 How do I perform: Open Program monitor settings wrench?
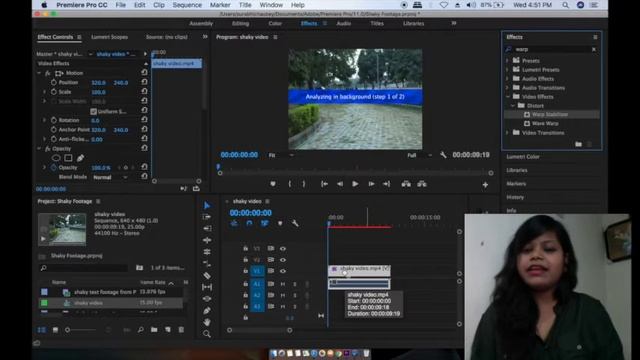point(443,155)
